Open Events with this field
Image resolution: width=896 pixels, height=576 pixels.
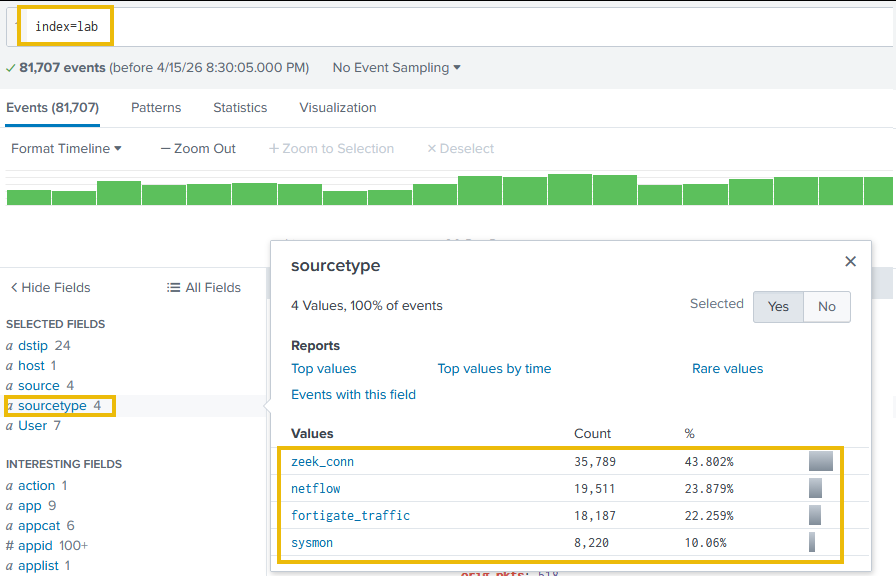354,394
